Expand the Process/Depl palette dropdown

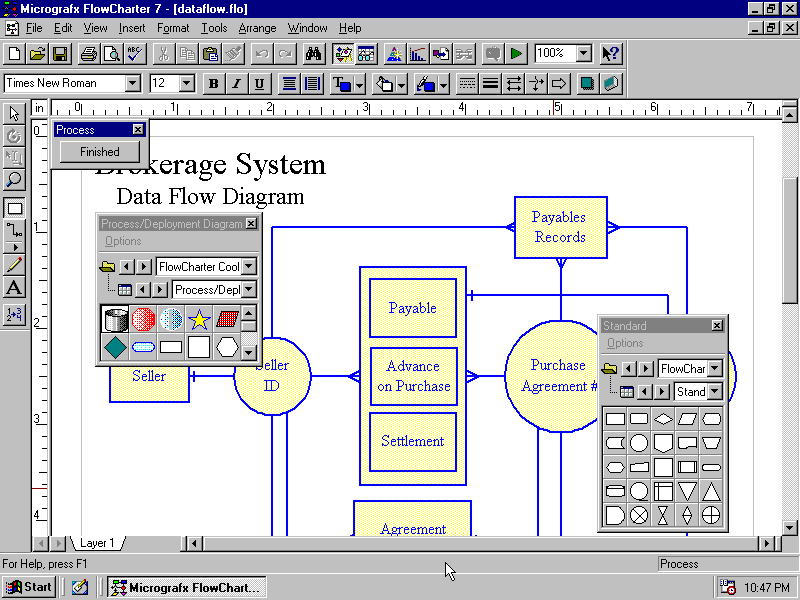[249, 290]
